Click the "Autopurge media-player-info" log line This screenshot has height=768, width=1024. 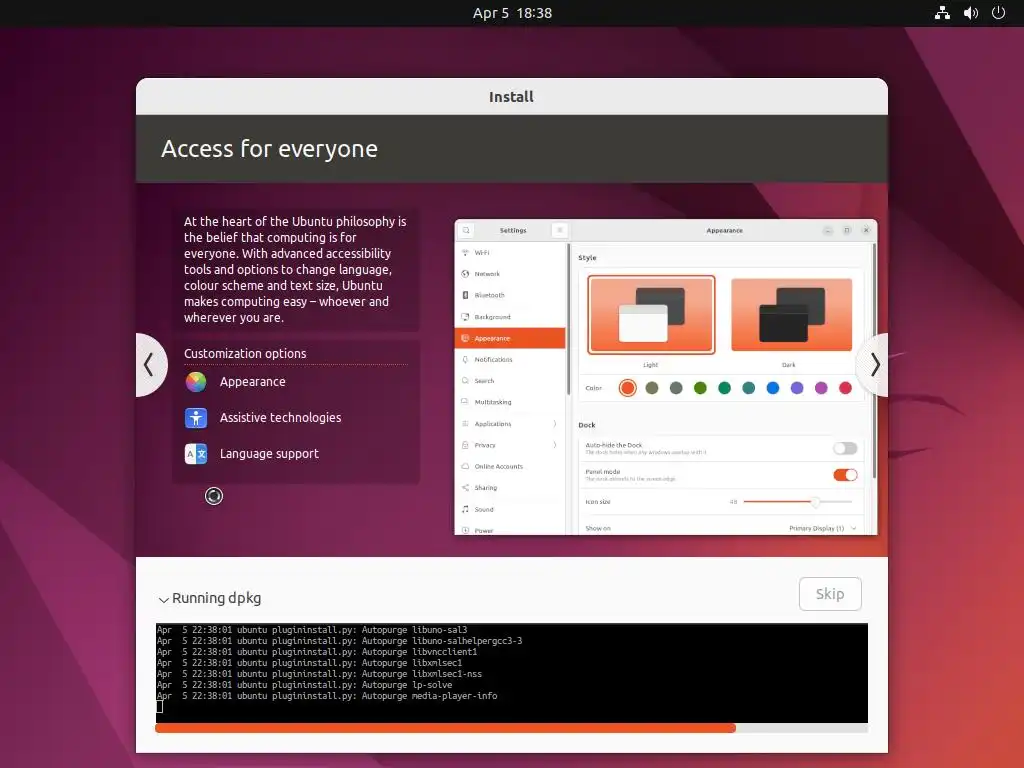coord(327,696)
